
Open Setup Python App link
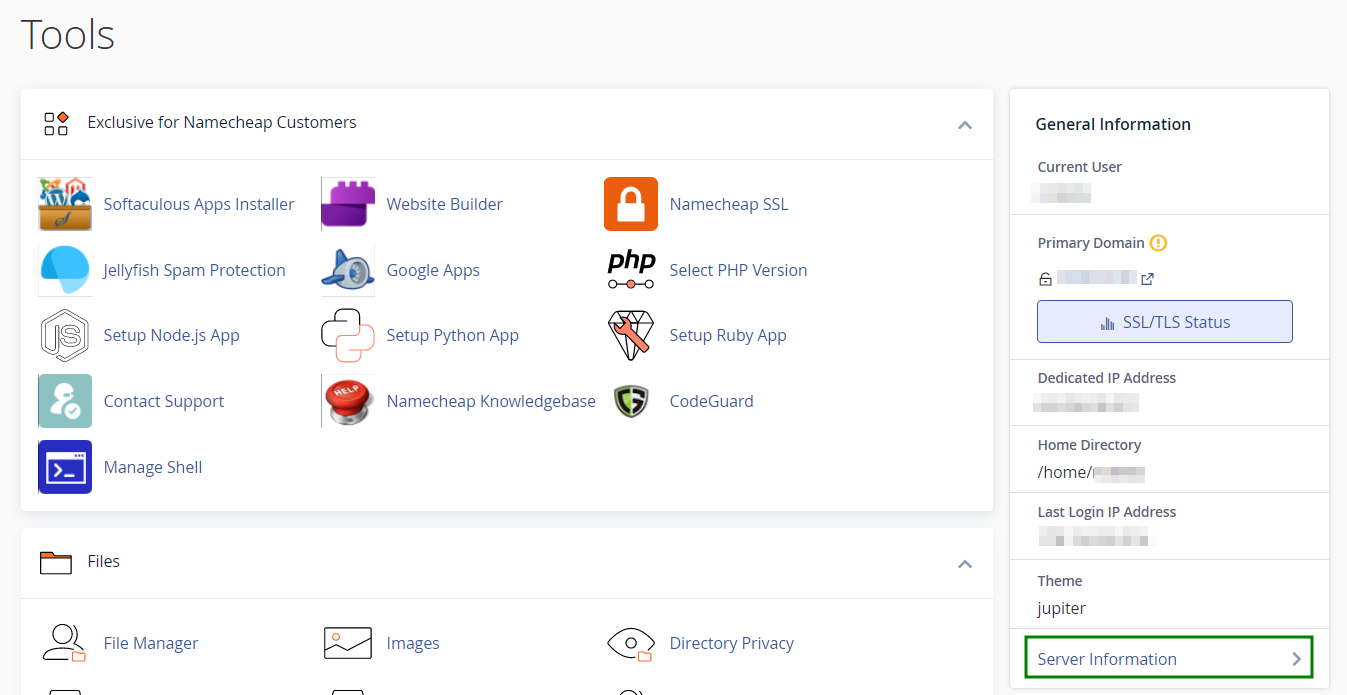(x=453, y=336)
